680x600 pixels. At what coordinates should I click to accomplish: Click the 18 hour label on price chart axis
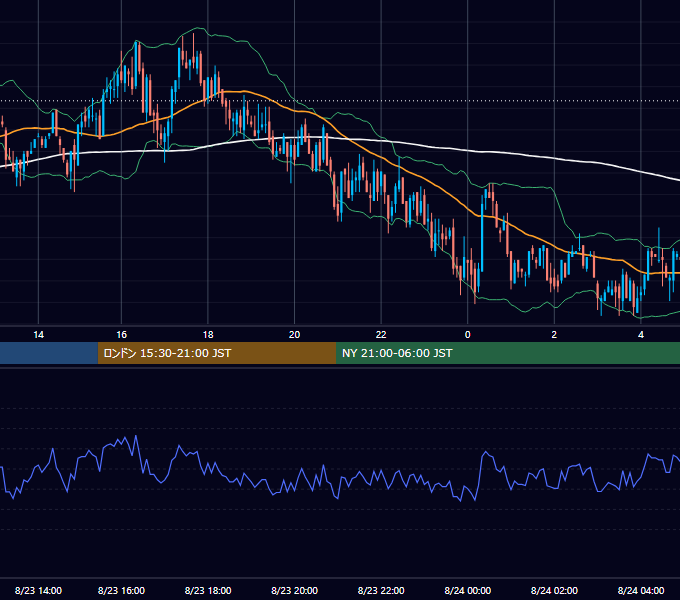[208, 335]
